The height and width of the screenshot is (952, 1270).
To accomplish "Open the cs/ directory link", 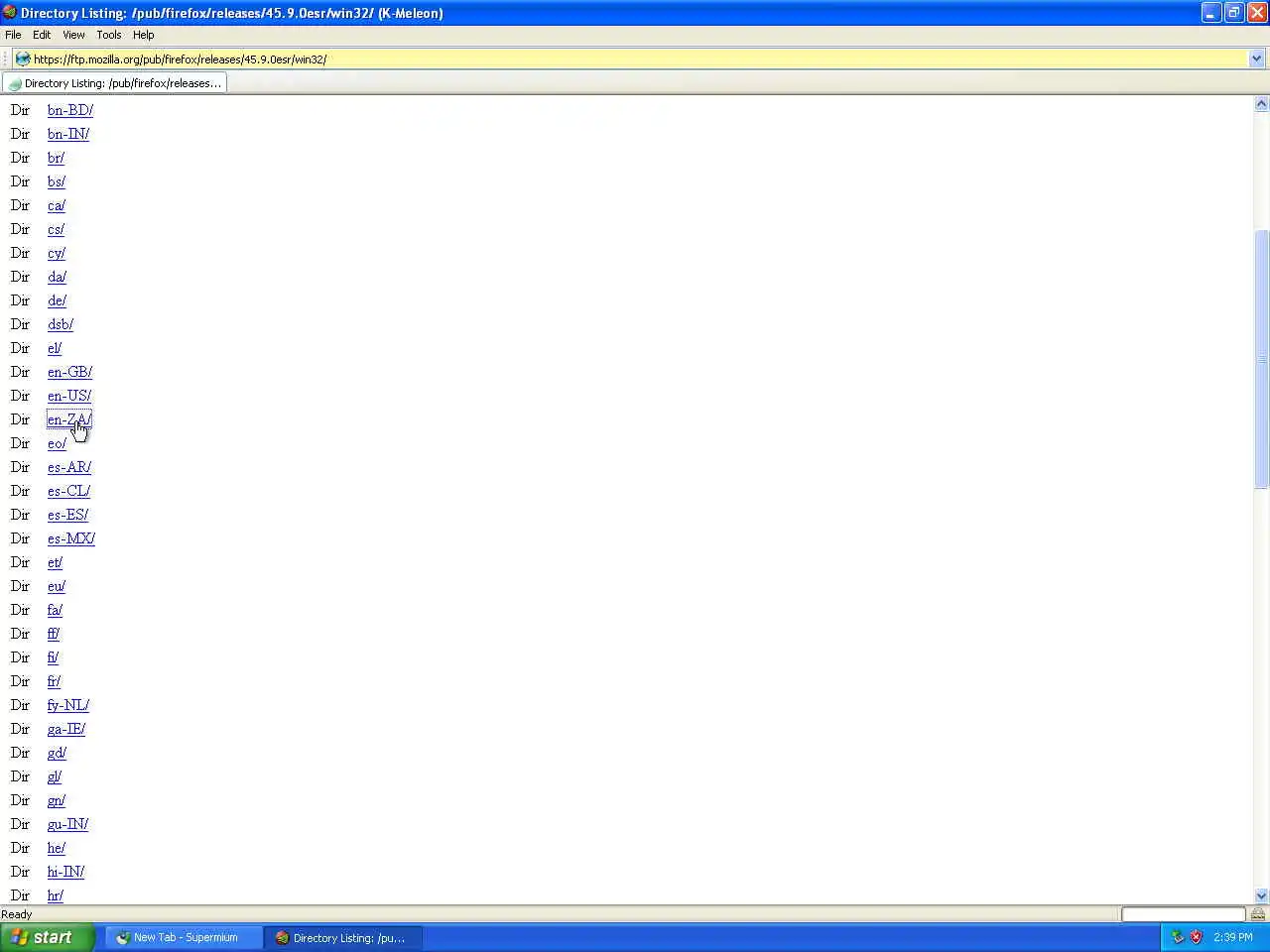I will 56,229.
